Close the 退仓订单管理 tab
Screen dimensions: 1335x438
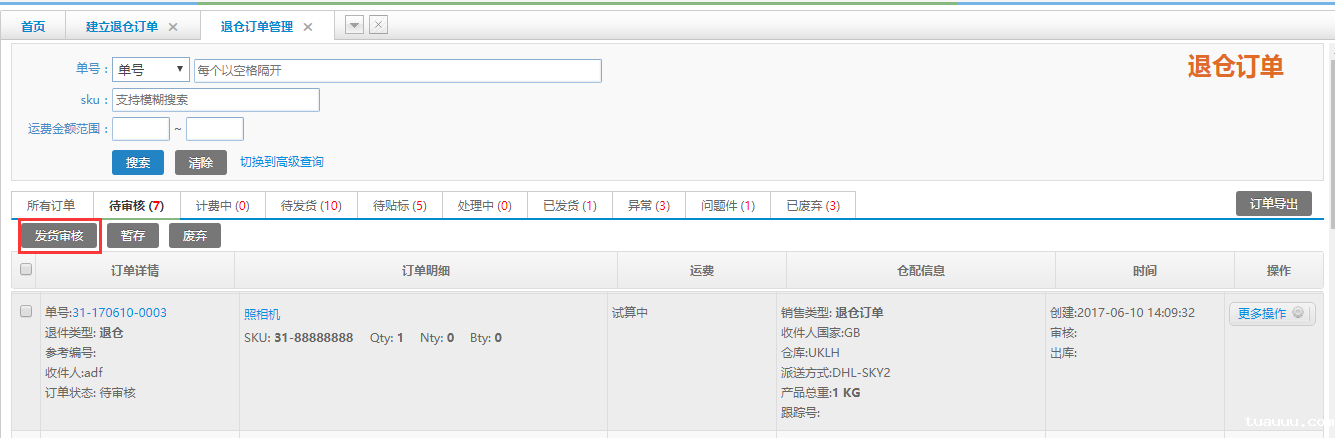tap(308, 27)
